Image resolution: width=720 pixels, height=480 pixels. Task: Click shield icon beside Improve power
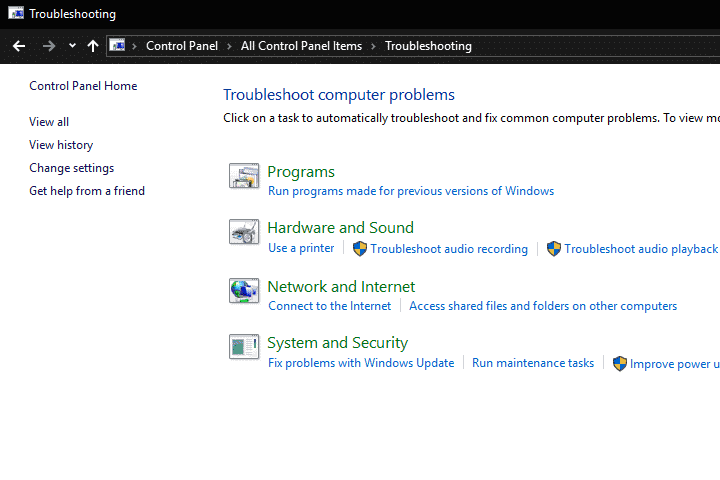click(x=620, y=363)
